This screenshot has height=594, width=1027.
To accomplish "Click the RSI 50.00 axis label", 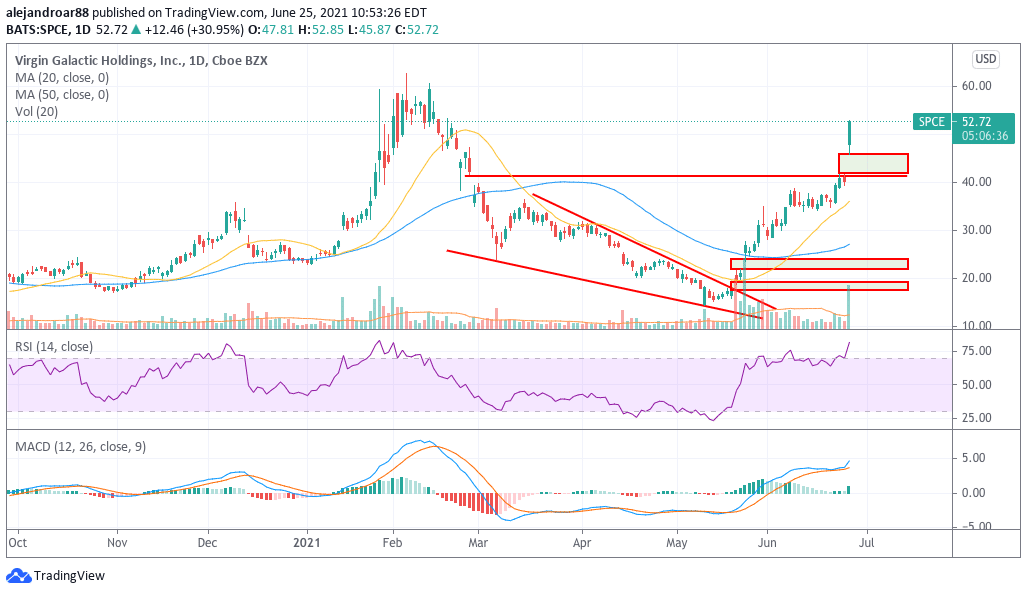I will coord(976,384).
